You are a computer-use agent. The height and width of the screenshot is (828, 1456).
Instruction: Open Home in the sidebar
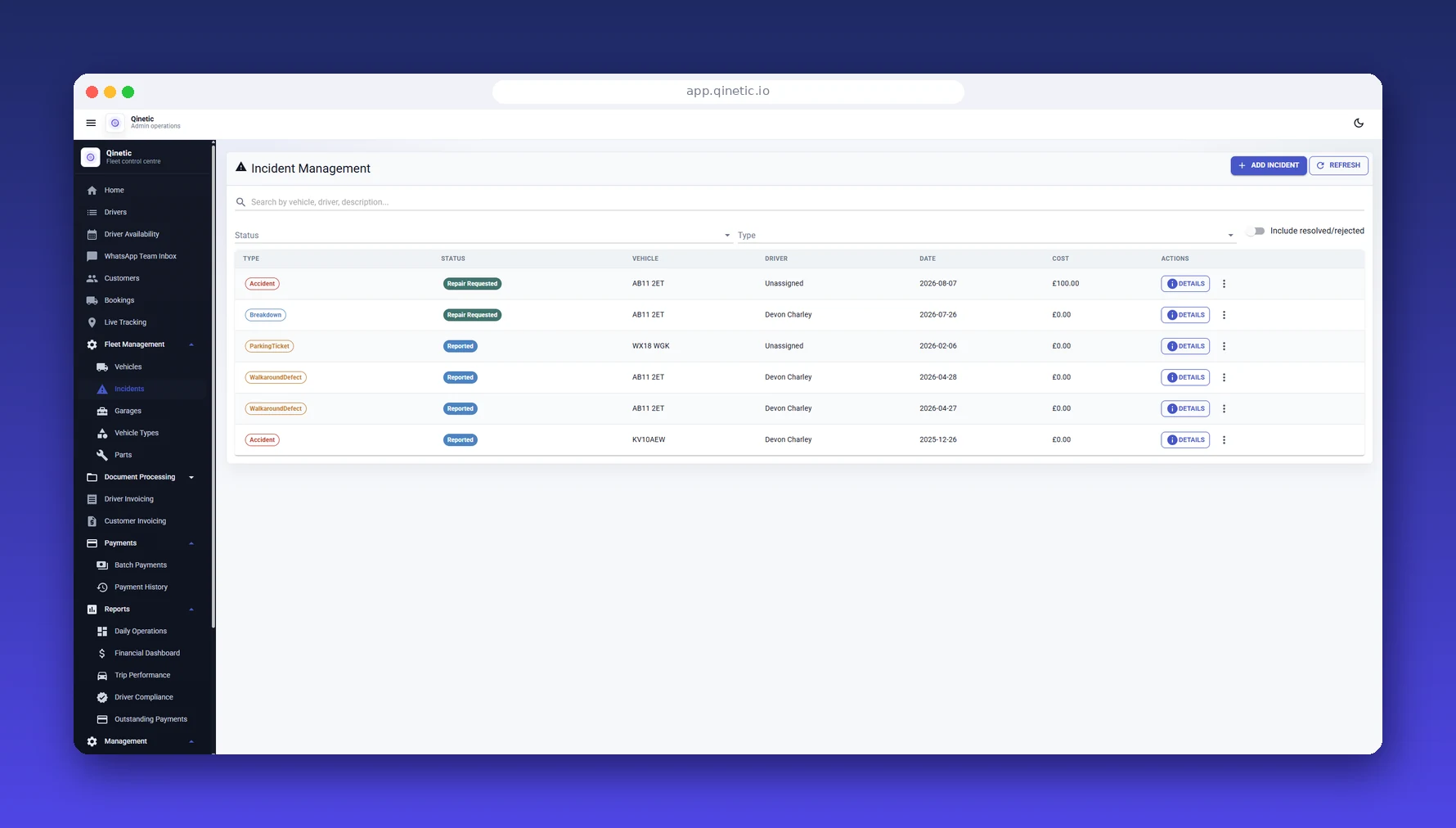coord(142,190)
